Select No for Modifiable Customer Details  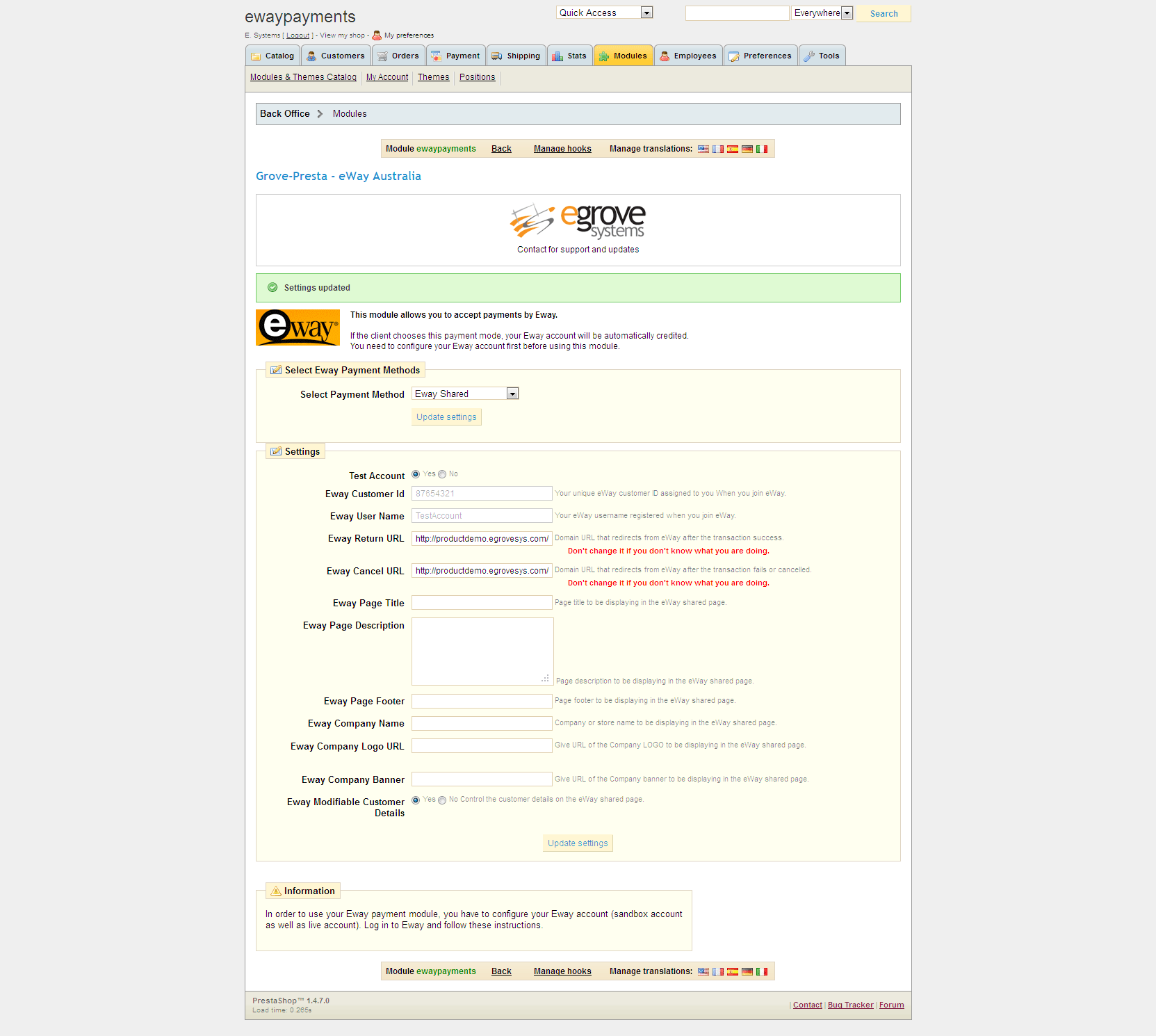point(442,800)
